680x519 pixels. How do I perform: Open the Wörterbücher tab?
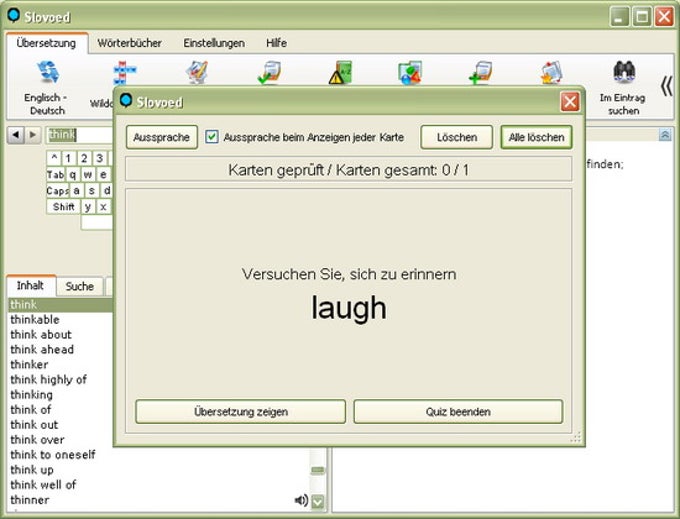pyautogui.click(x=129, y=43)
